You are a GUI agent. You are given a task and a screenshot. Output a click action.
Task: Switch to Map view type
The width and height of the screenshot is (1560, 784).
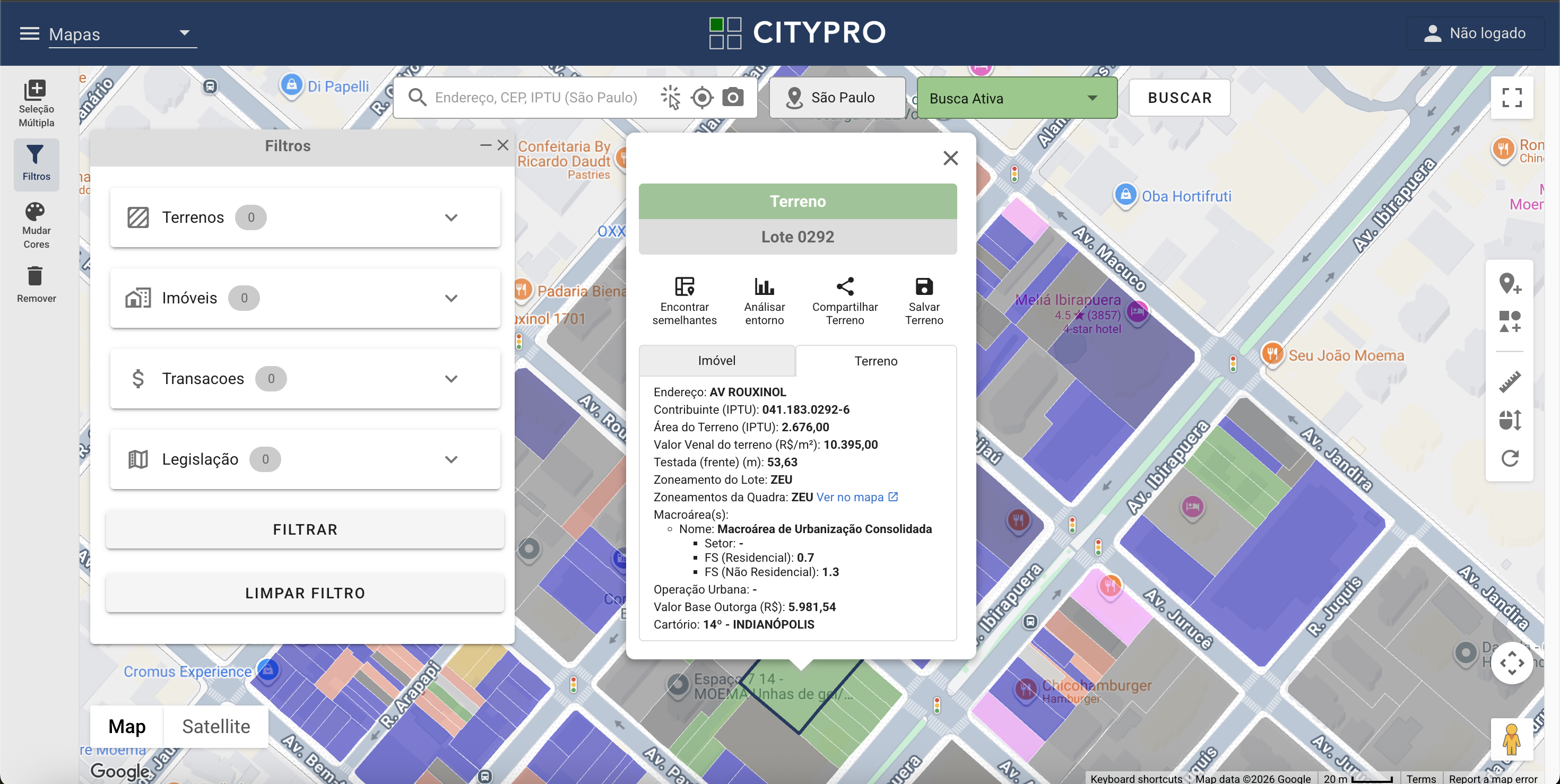tap(127, 727)
